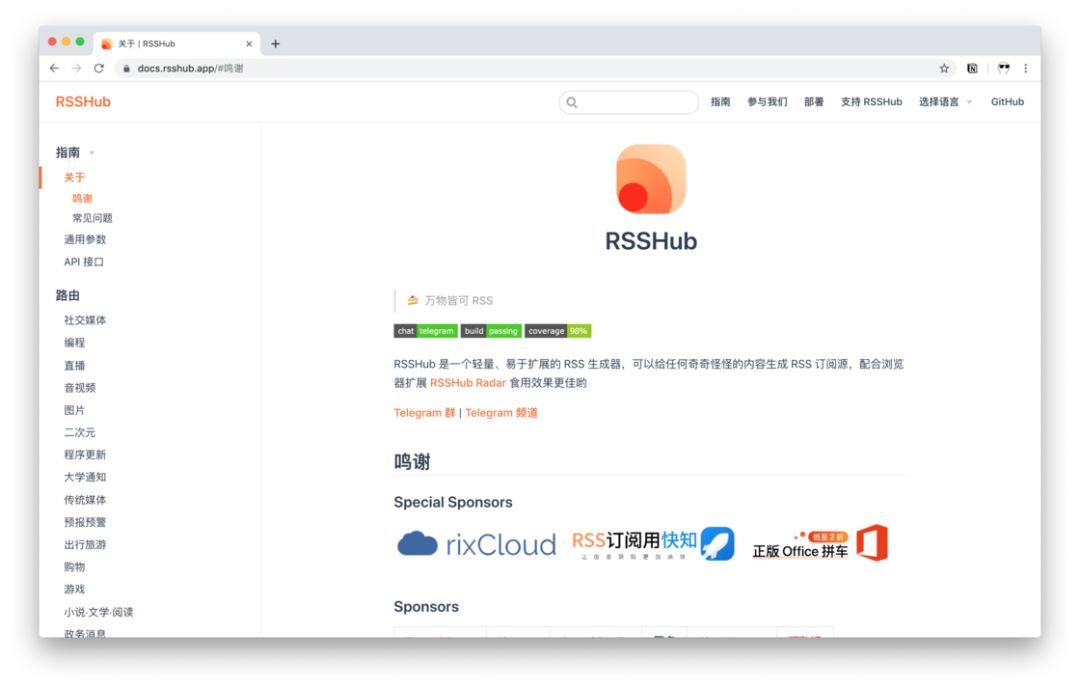Click the 鸣谢 section heading
Image resolution: width=1080 pixels, height=689 pixels.
point(412,462)
